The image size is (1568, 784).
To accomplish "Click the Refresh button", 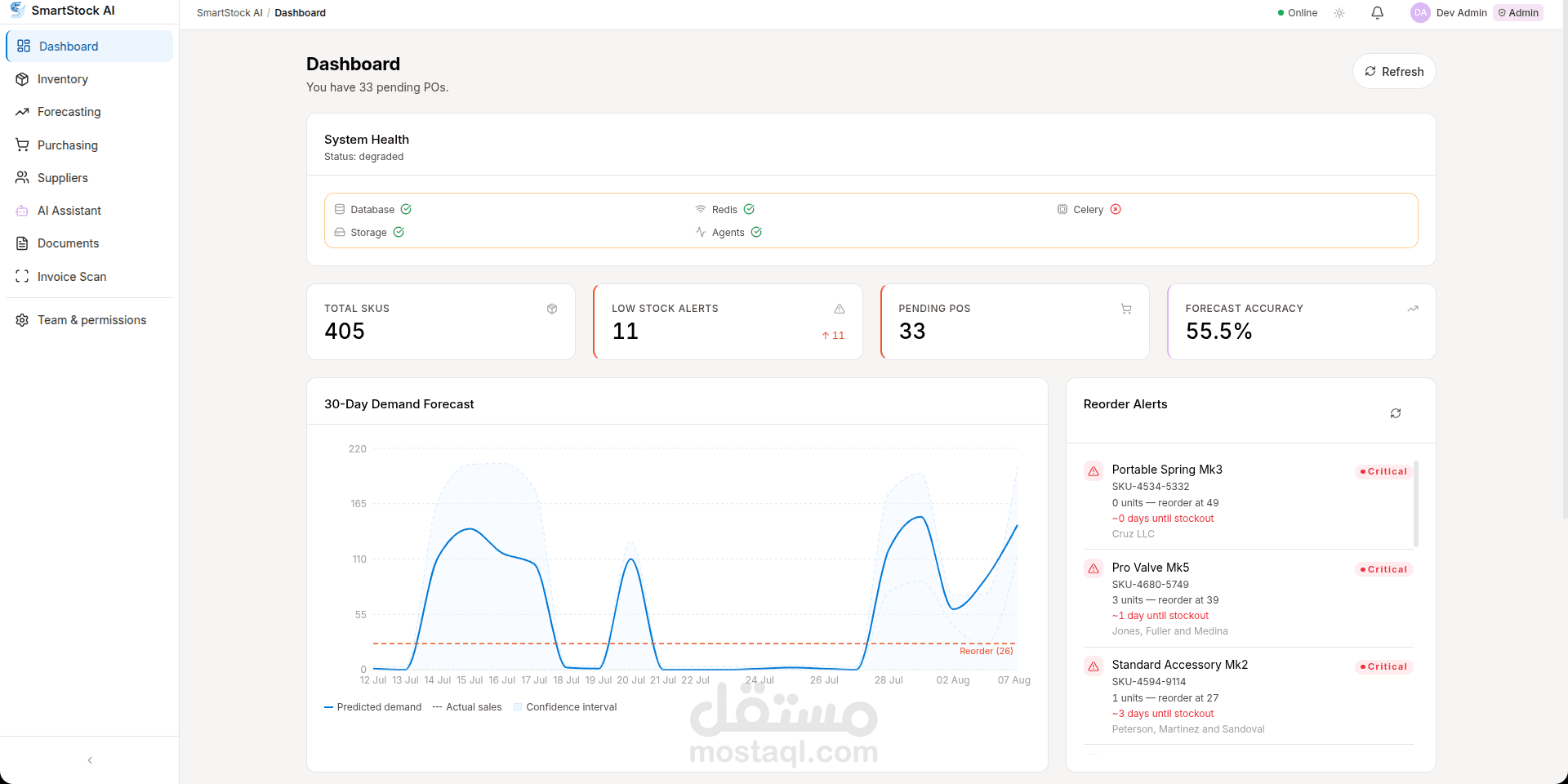I will (1394, 72).
